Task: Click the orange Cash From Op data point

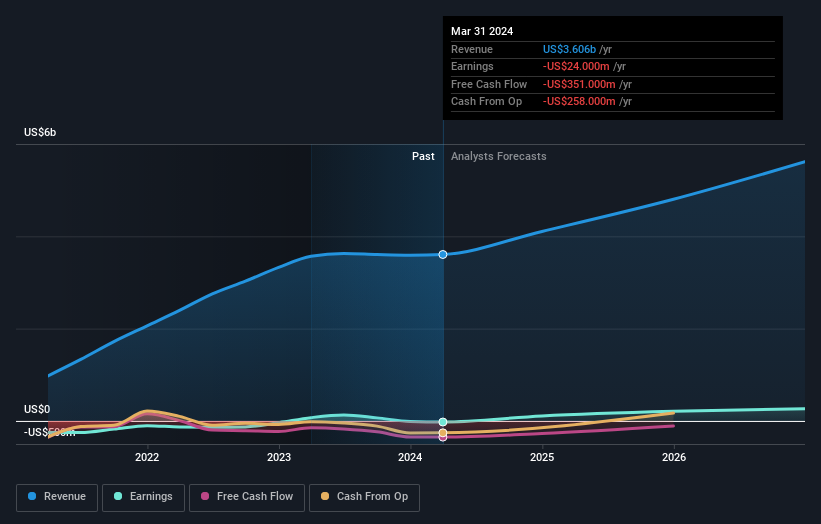Action: (443, 433)
